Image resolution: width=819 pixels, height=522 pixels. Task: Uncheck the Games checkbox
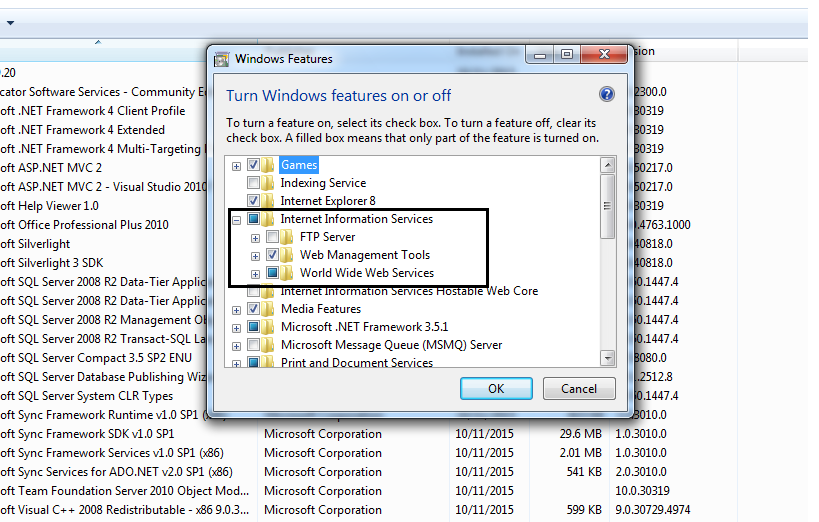tap(253, 165)
